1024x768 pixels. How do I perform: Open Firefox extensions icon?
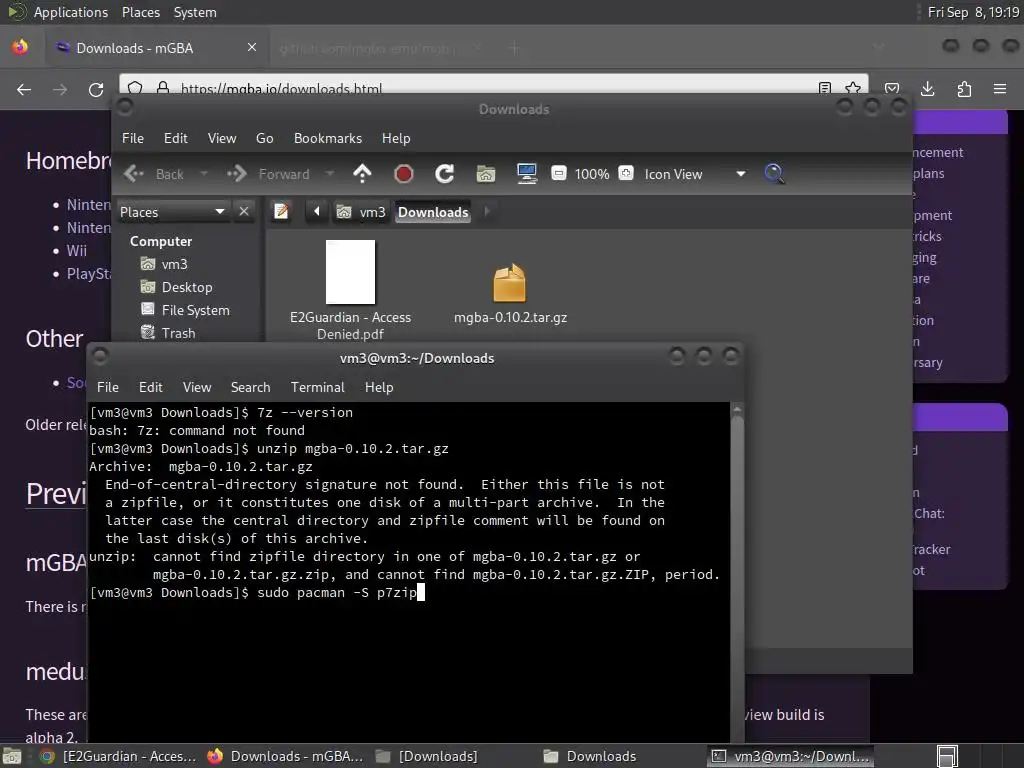(x=964, y=89)
